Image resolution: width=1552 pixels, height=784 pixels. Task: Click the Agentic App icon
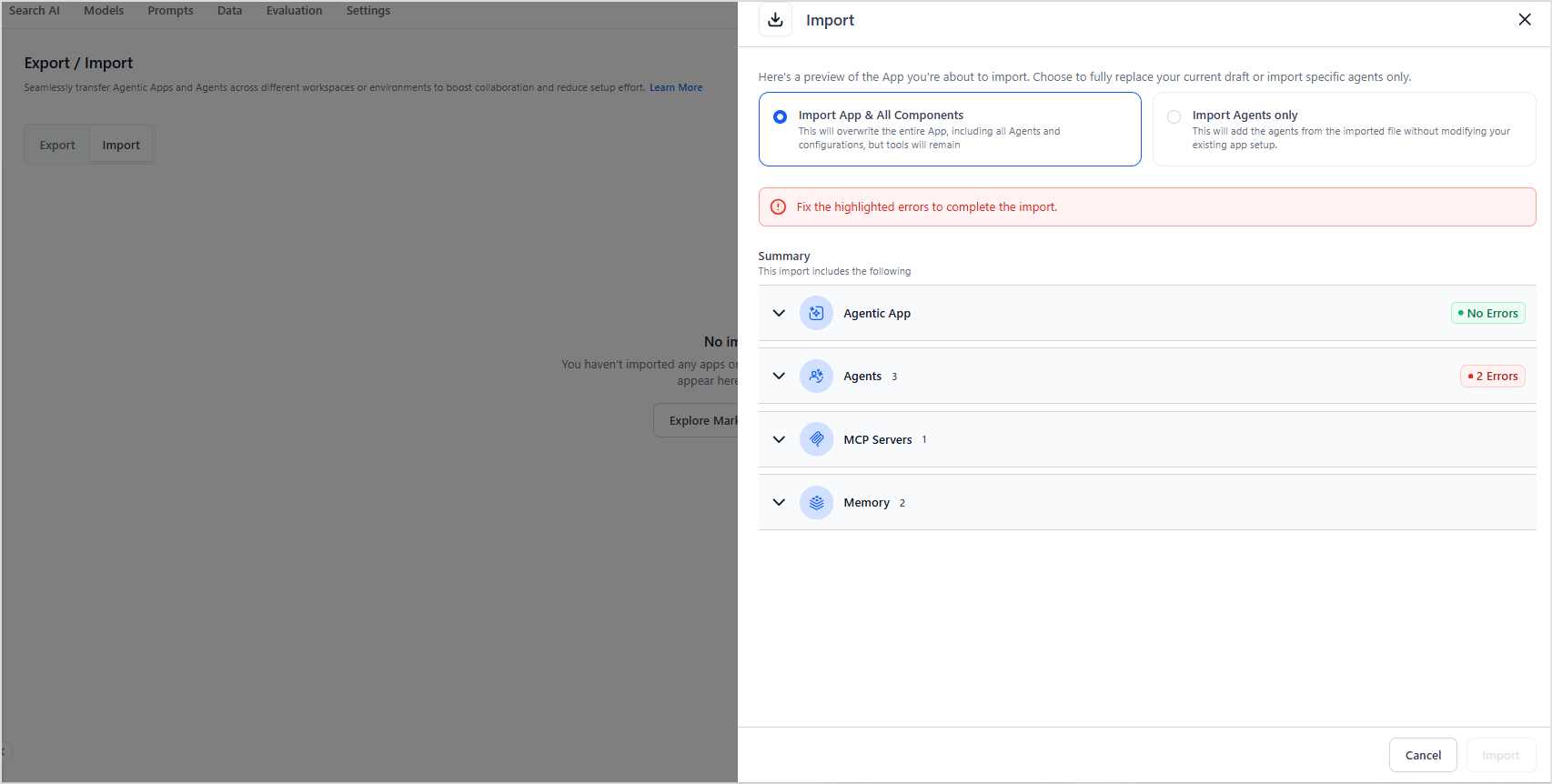pyautogui.click(x=816, y=313)
